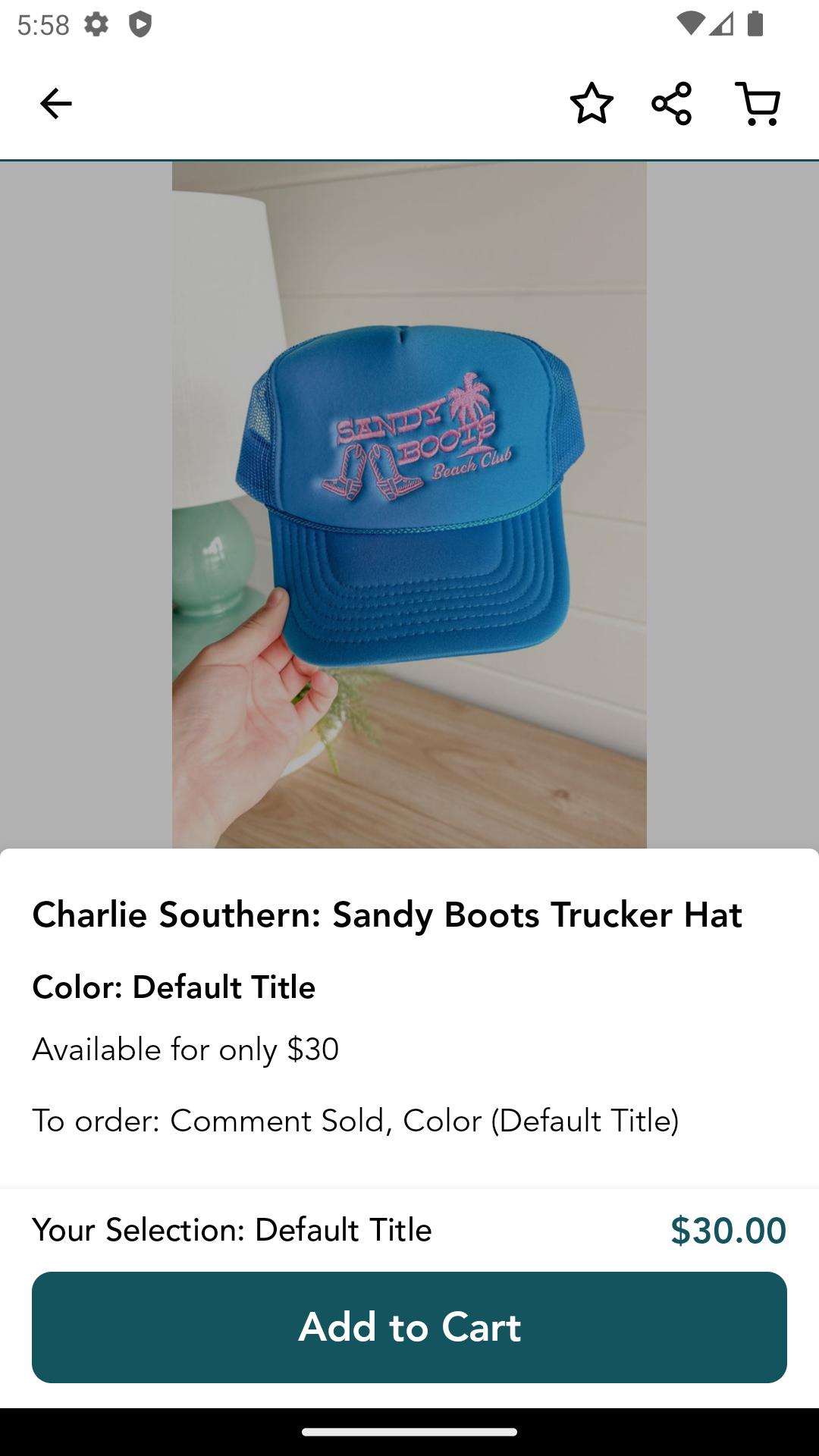Tap the Sandy Boots Trucker Hat title
Image resolution: width=819 pixels, height=1456 pixels.
coord(387,914)
